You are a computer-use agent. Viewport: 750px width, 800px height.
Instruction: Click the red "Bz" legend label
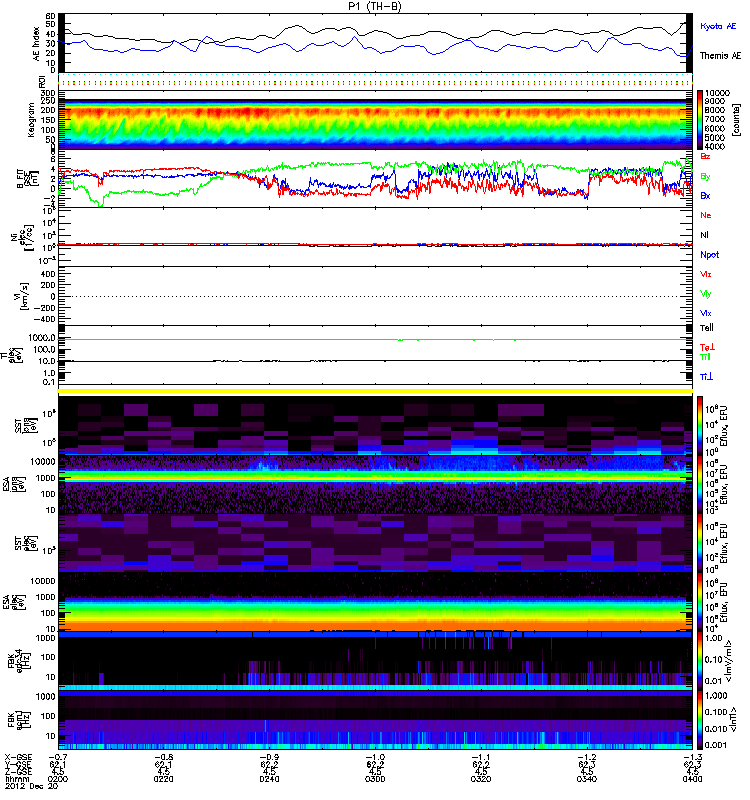click(x=705, y=156)
